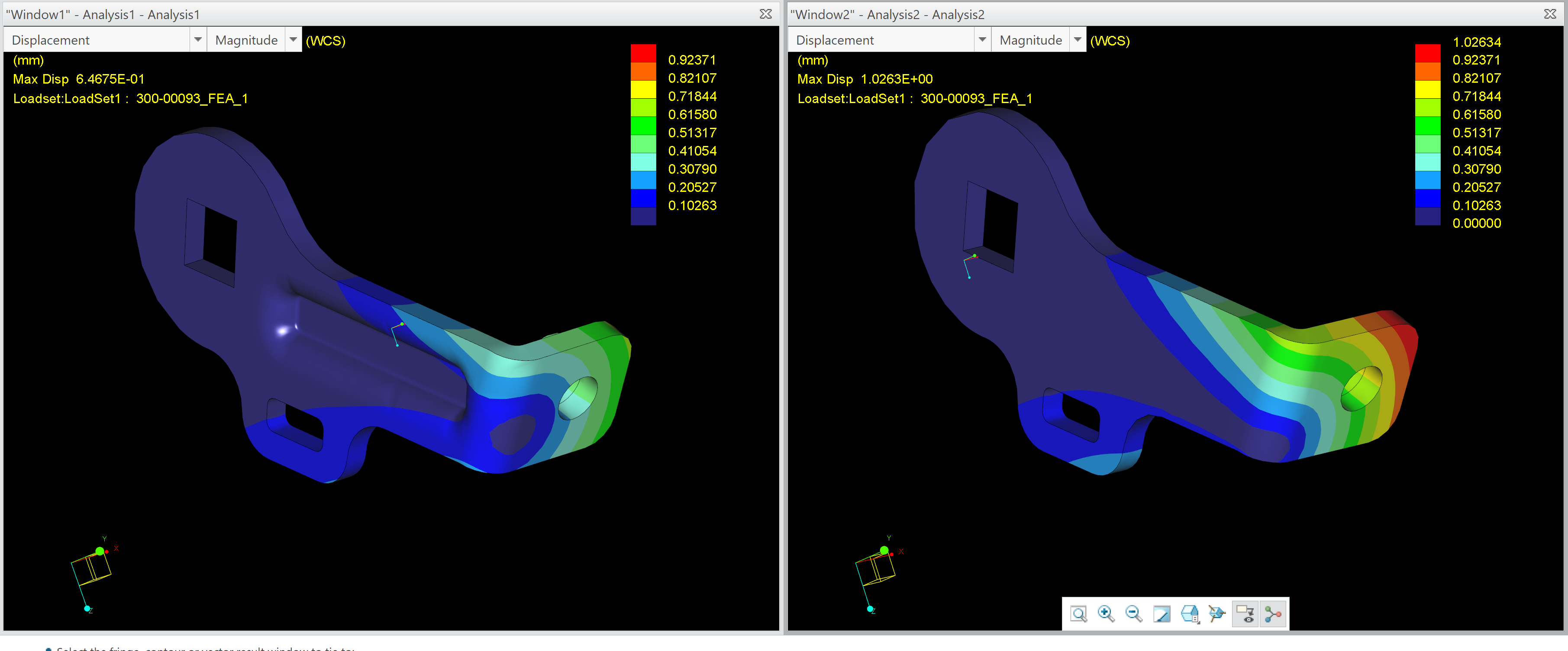Click the Refit view icon in Window2 toolbar

pyautogui.click(x=1079, y=613)
